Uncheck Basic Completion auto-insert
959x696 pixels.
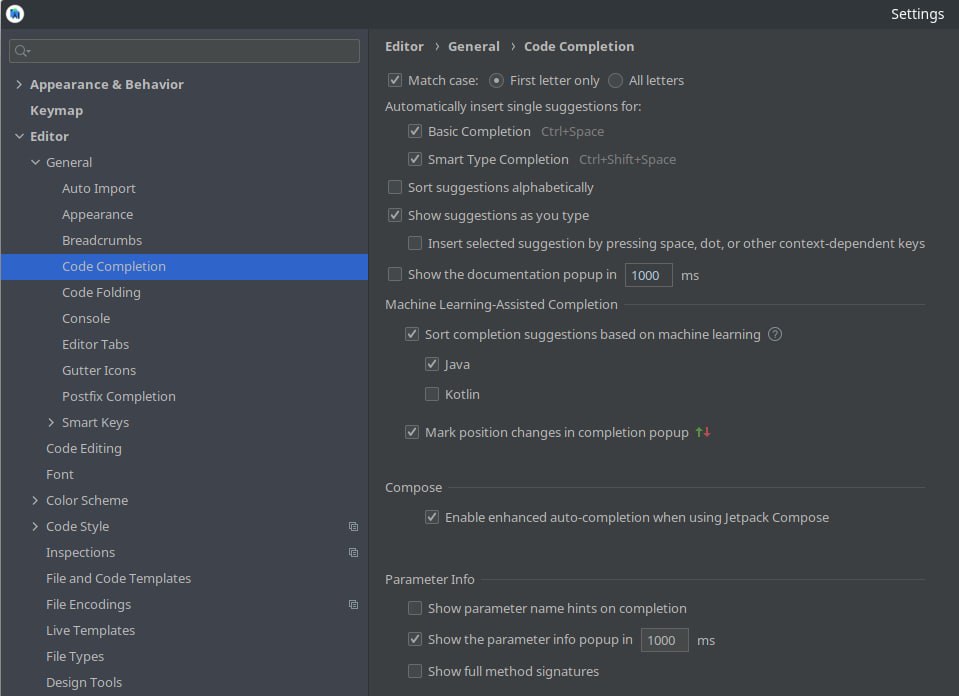[415, 131]
